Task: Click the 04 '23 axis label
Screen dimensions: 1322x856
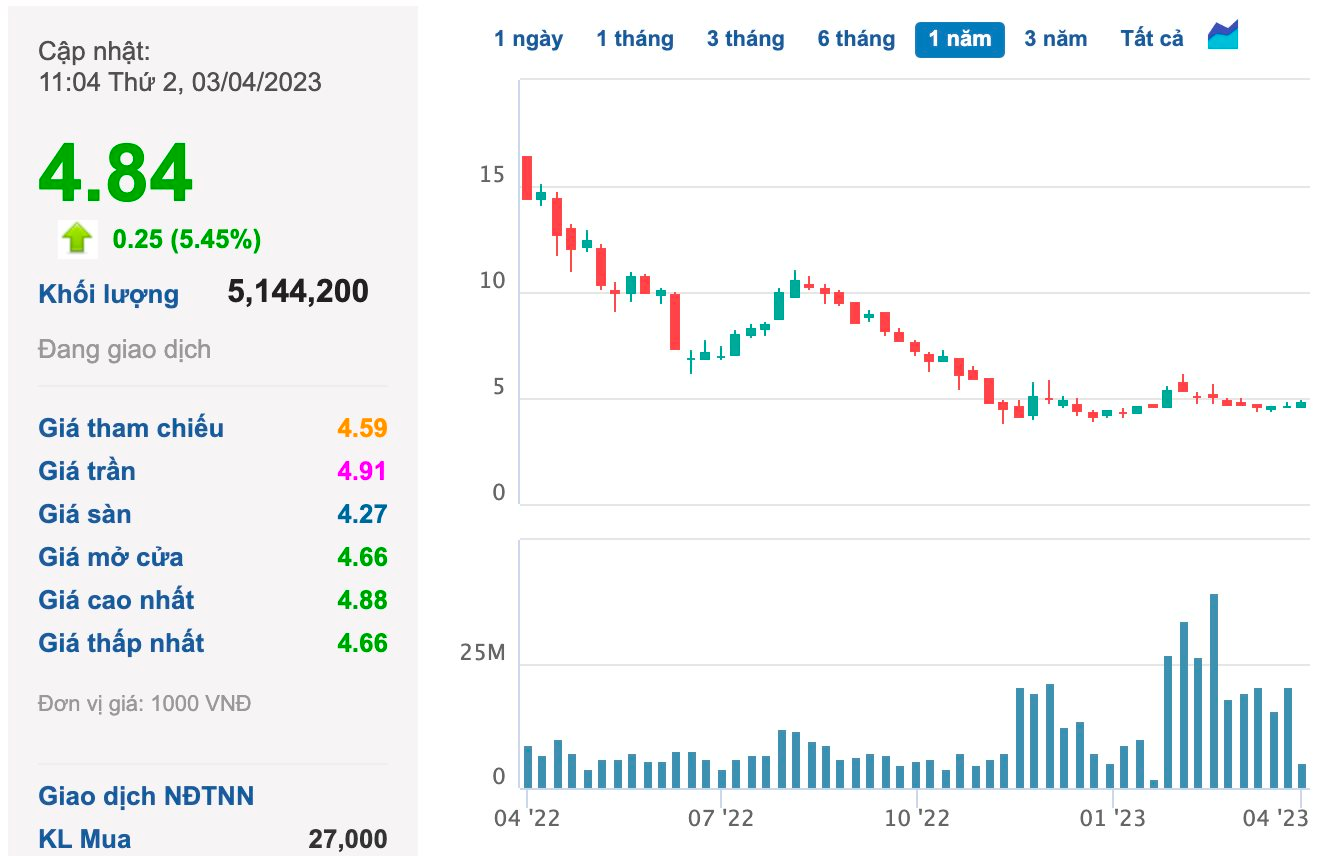Action: pos(1274,818)
